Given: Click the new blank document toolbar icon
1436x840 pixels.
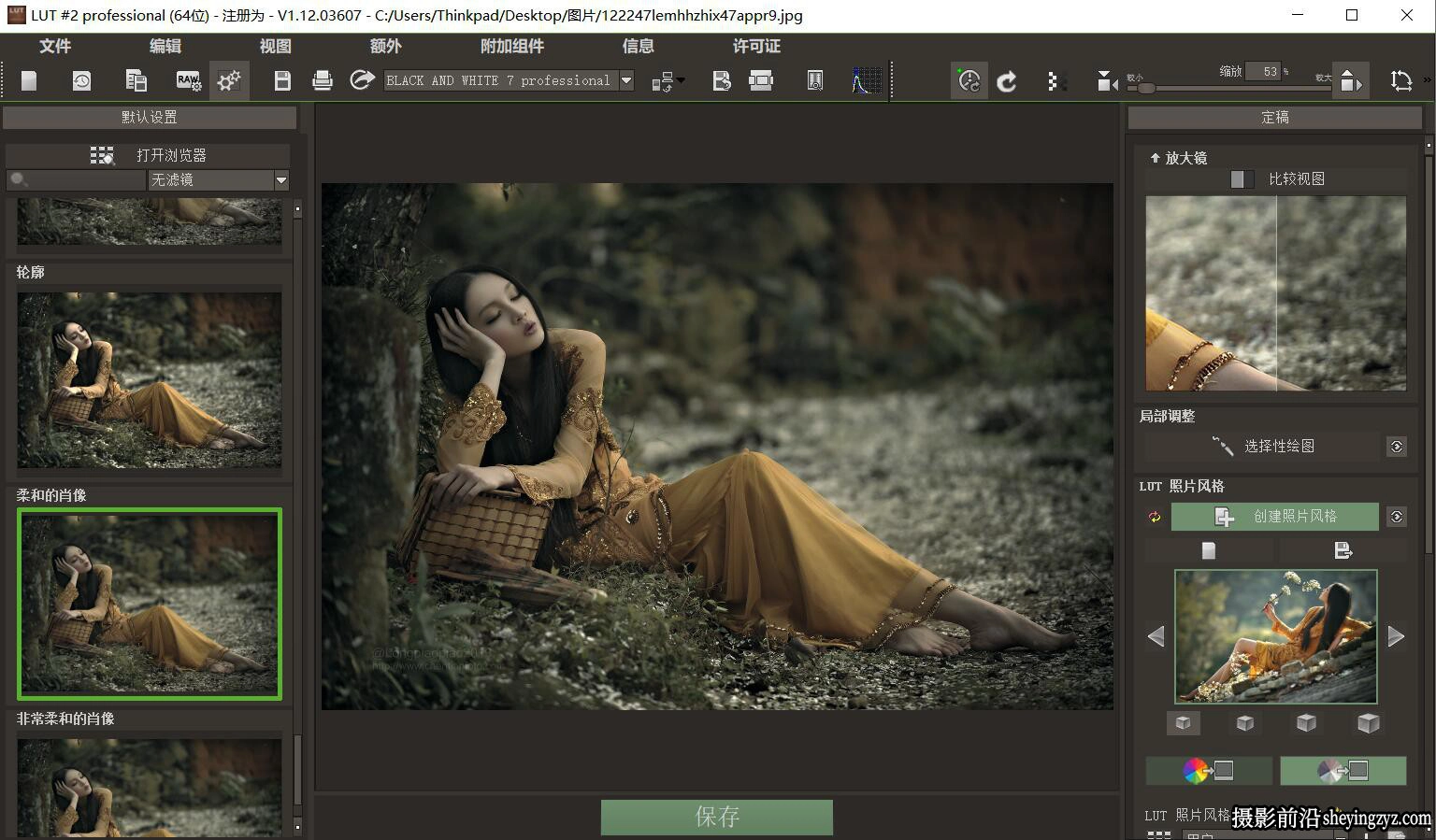Looking at the screenshot, I should (29, 81).
